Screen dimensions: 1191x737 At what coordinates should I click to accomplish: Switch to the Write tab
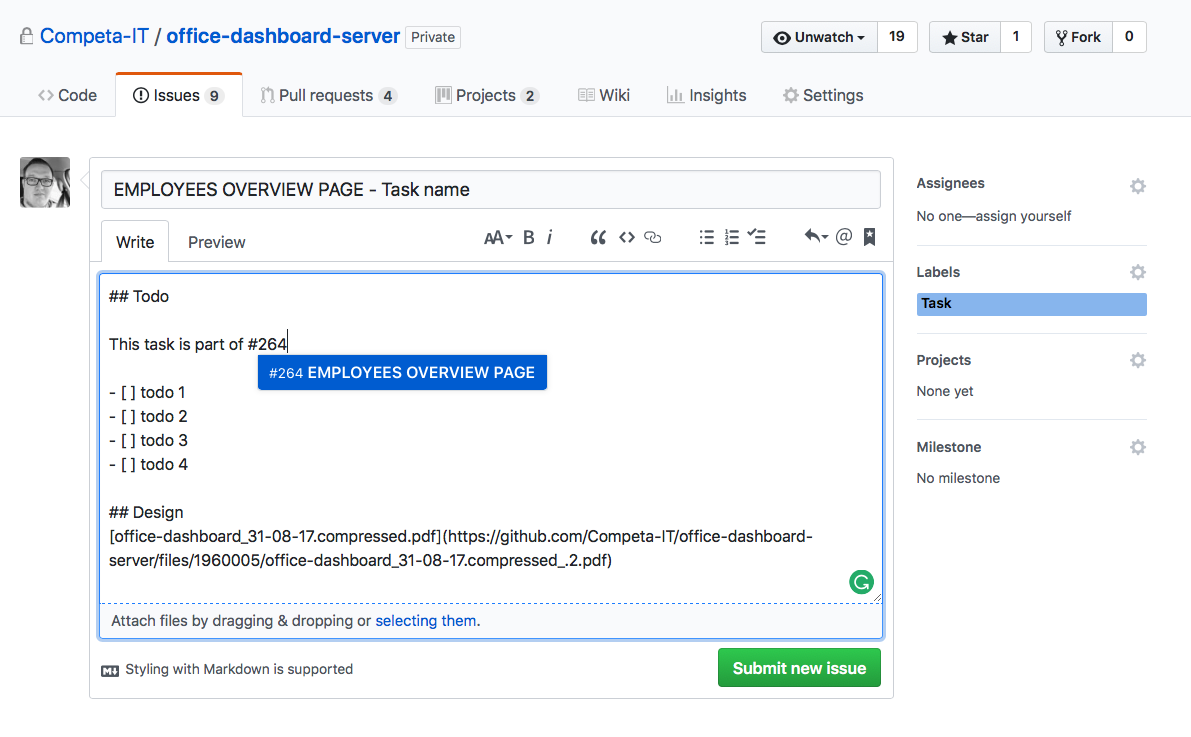(x=135, y=242)
